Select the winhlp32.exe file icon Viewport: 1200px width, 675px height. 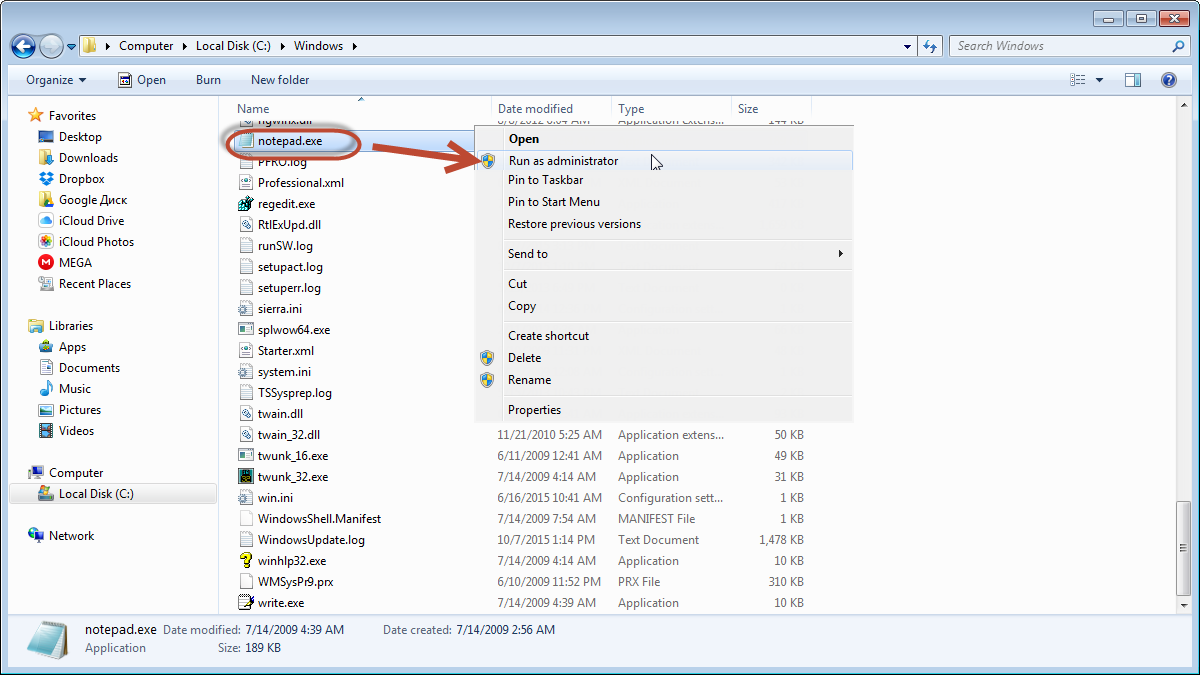(247, 561)
